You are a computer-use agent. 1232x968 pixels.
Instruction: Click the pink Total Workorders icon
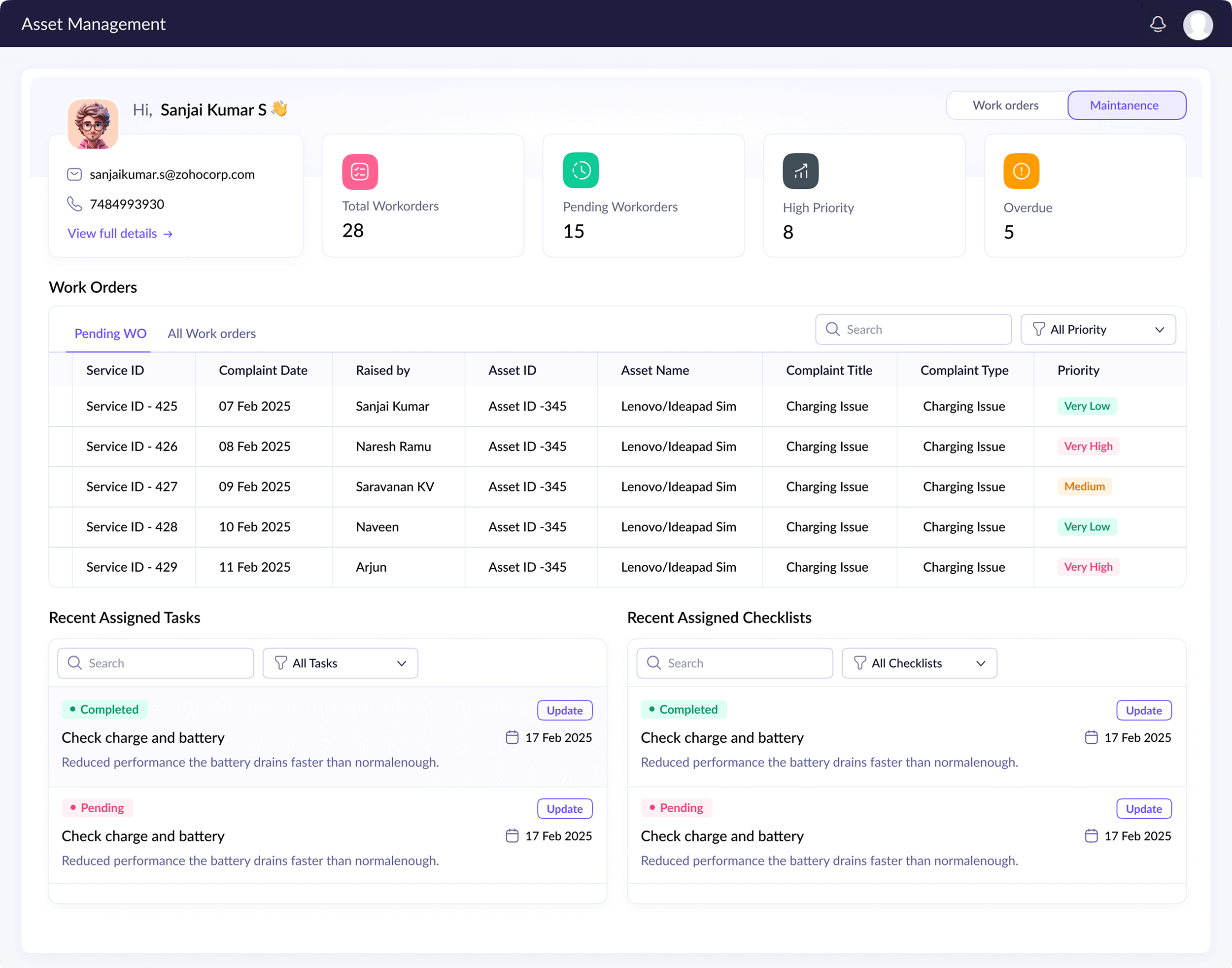[x=360, y=171]
